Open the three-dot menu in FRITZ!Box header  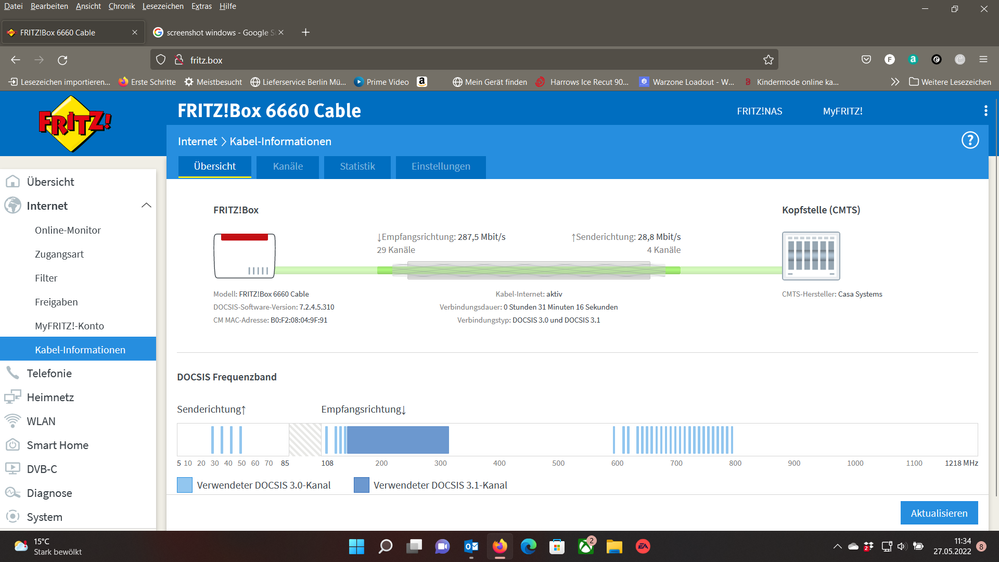(x=986, y=111)
